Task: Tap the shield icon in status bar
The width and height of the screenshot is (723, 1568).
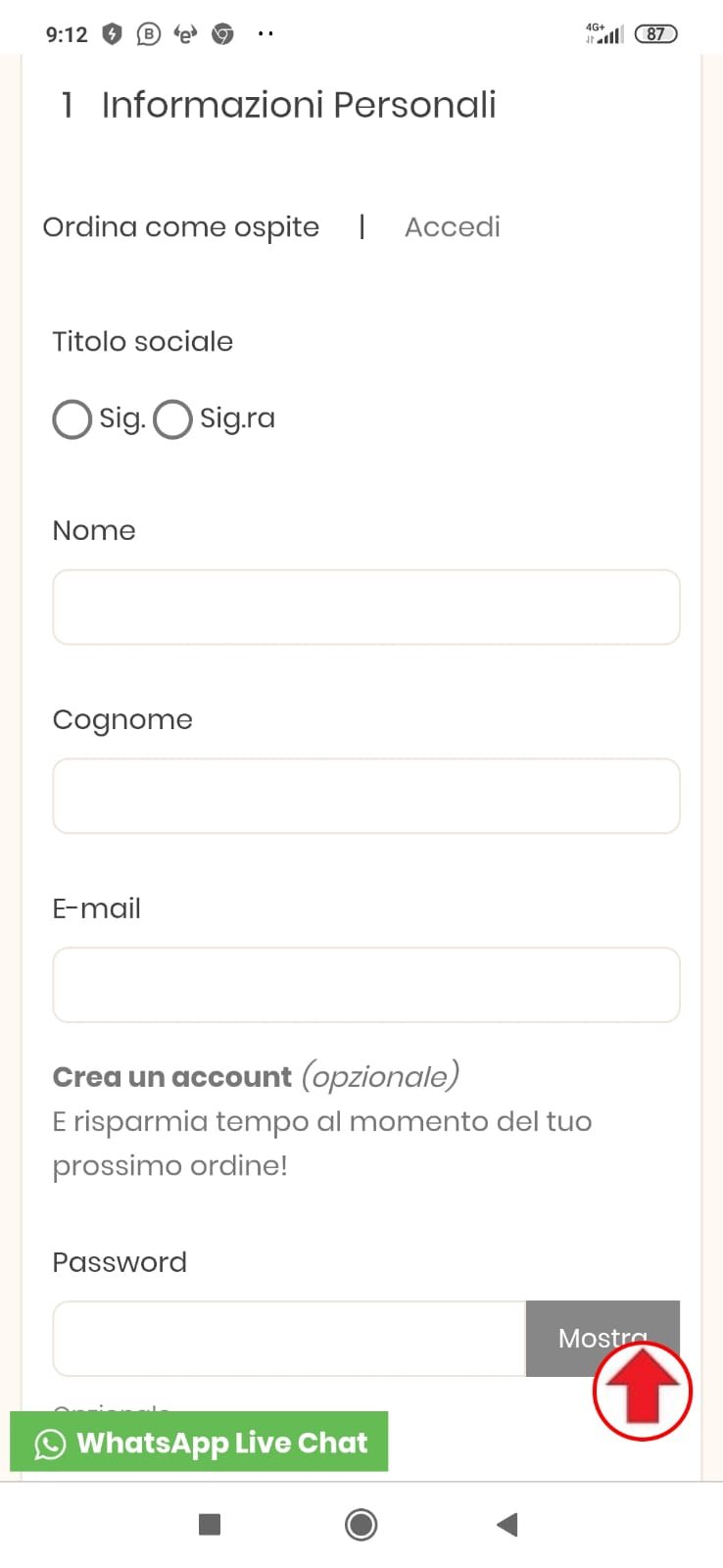Action: (x=113, y=34)
